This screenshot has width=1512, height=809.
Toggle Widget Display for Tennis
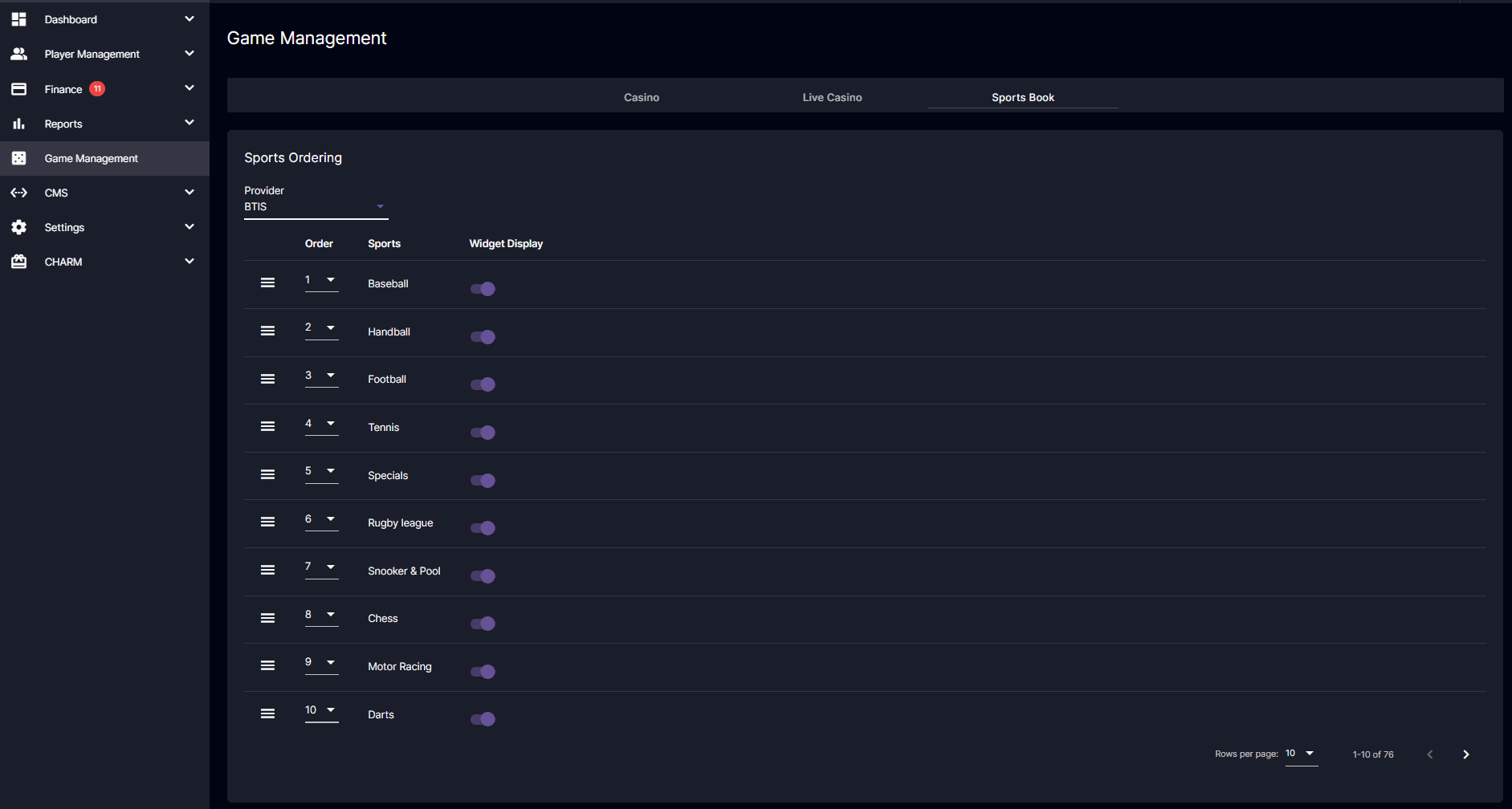[483, 433]
